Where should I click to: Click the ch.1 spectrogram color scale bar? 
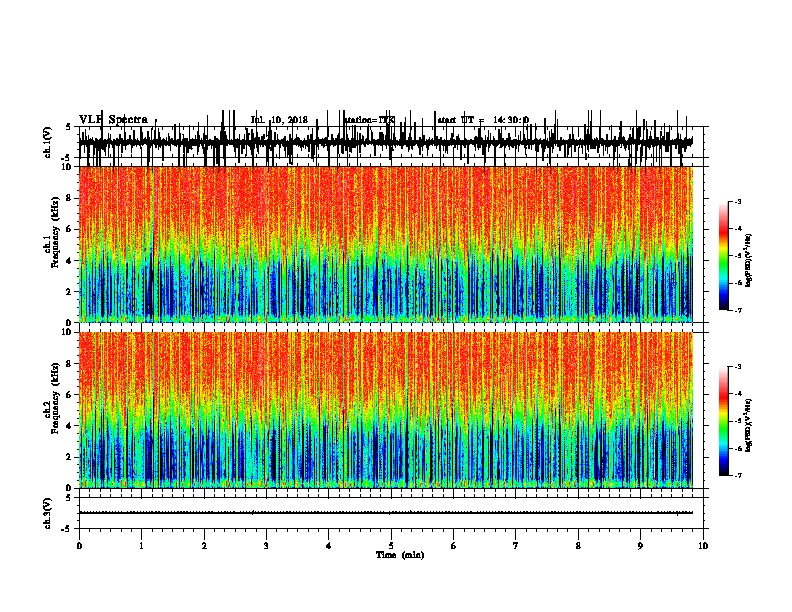coord(724,256)
